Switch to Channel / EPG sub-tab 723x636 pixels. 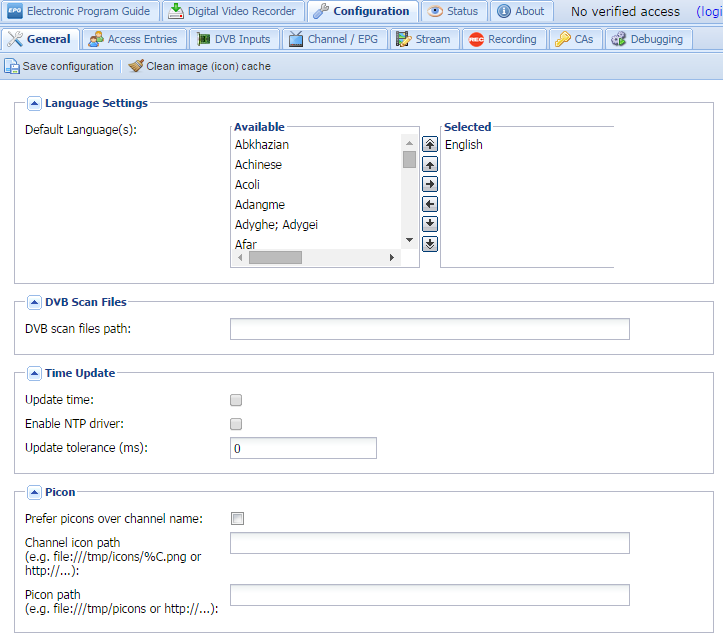334,39
